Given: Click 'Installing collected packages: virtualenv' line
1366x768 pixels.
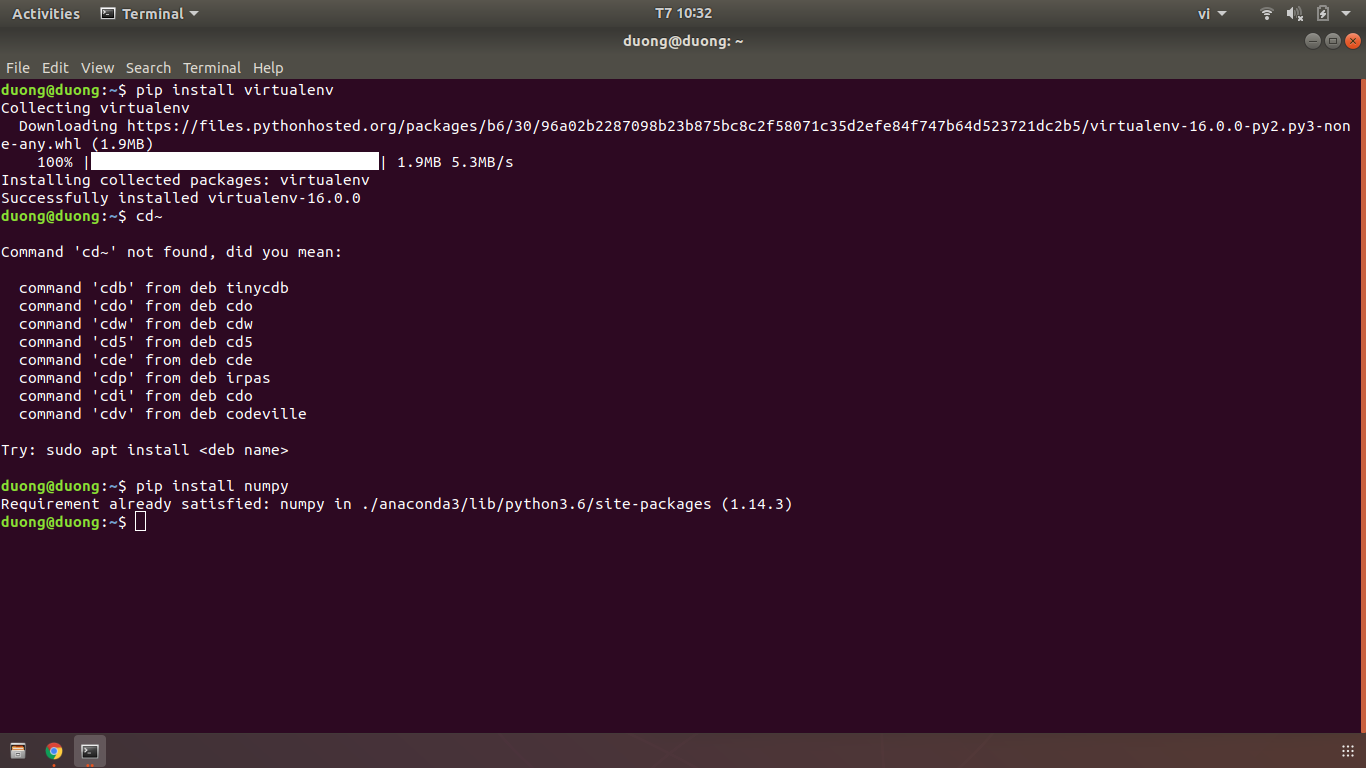Looking at the screenshot, I should click(x=185, y=180).
